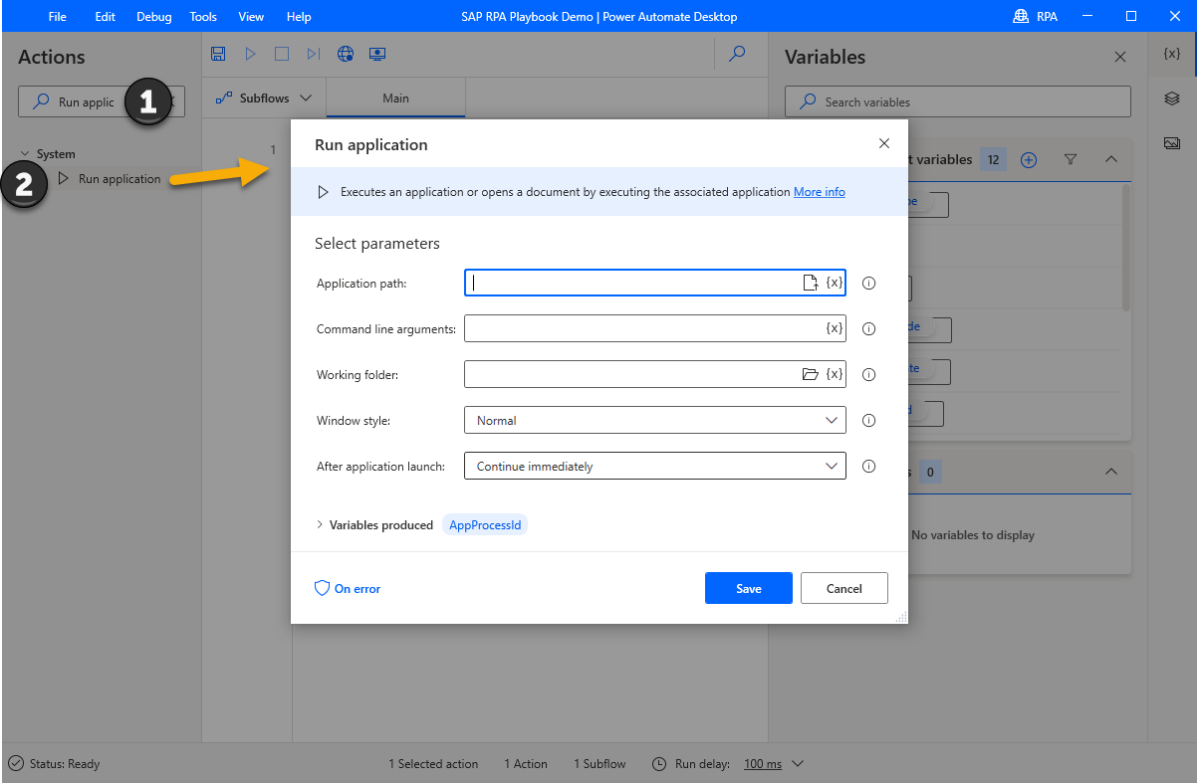Run next action with step icon
The height and width of the screenshot is (783, 1197).
[x=313, y=53]
